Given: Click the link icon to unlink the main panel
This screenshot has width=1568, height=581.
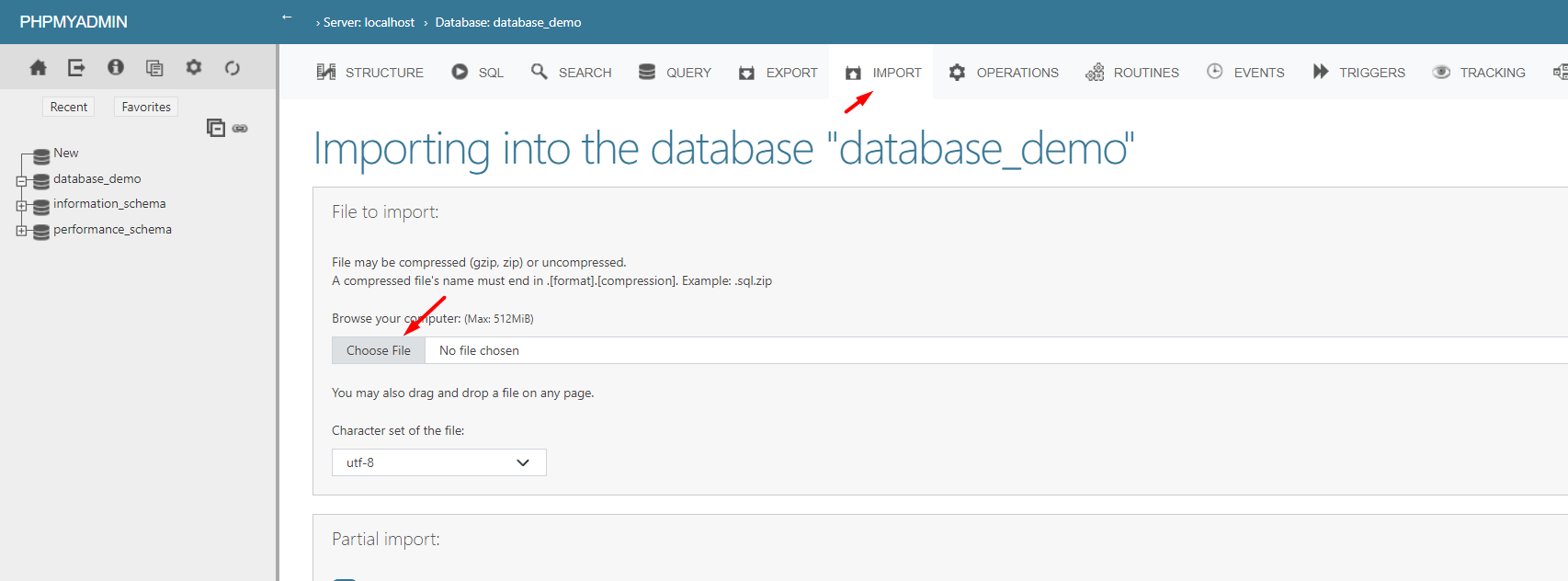Looking at the screenshot, I should [x=240, y=129].
